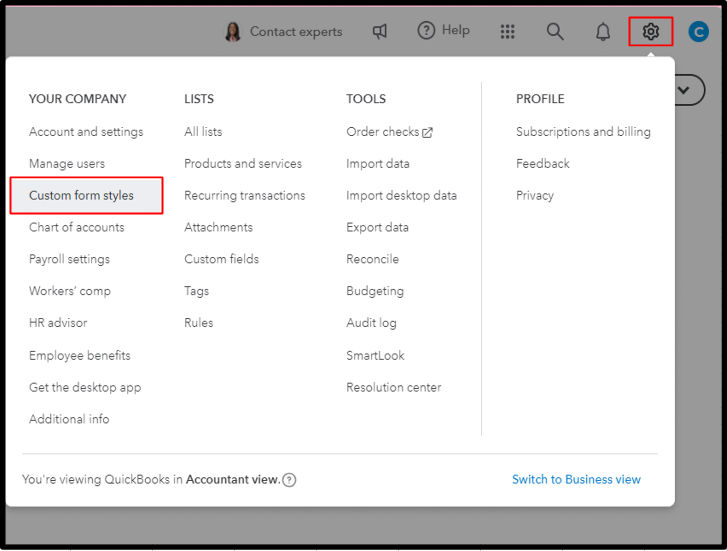Open Reconcile under Tools
727x551 pixels.
(372, 259)
